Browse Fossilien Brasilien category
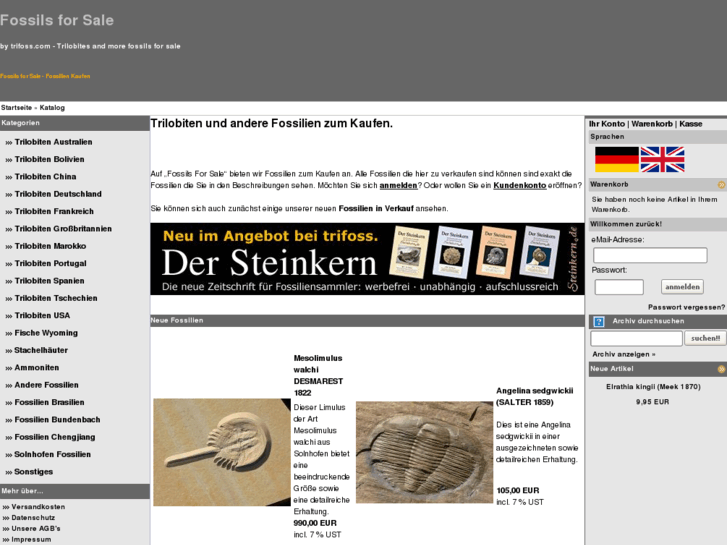Viewport: 727px width, 545px height. pyautogui.click(x=50, y=402)
